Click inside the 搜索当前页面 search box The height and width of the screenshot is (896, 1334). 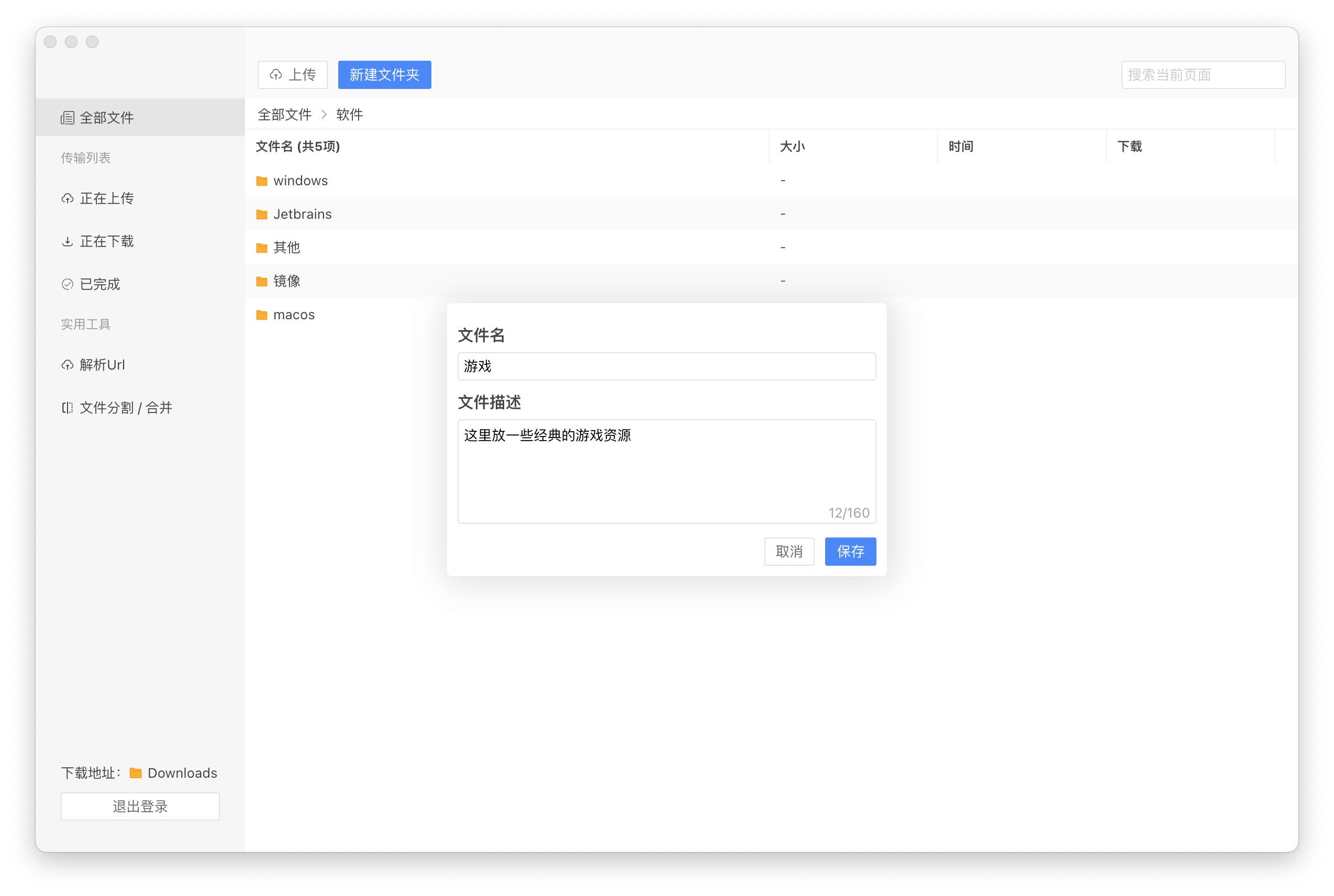pos(1202,74)
